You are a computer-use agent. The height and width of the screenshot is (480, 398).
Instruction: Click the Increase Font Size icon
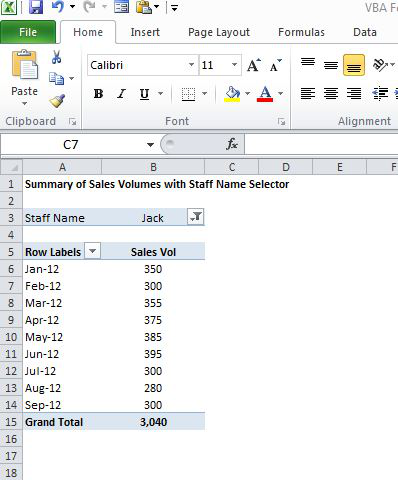coord(254,65)
